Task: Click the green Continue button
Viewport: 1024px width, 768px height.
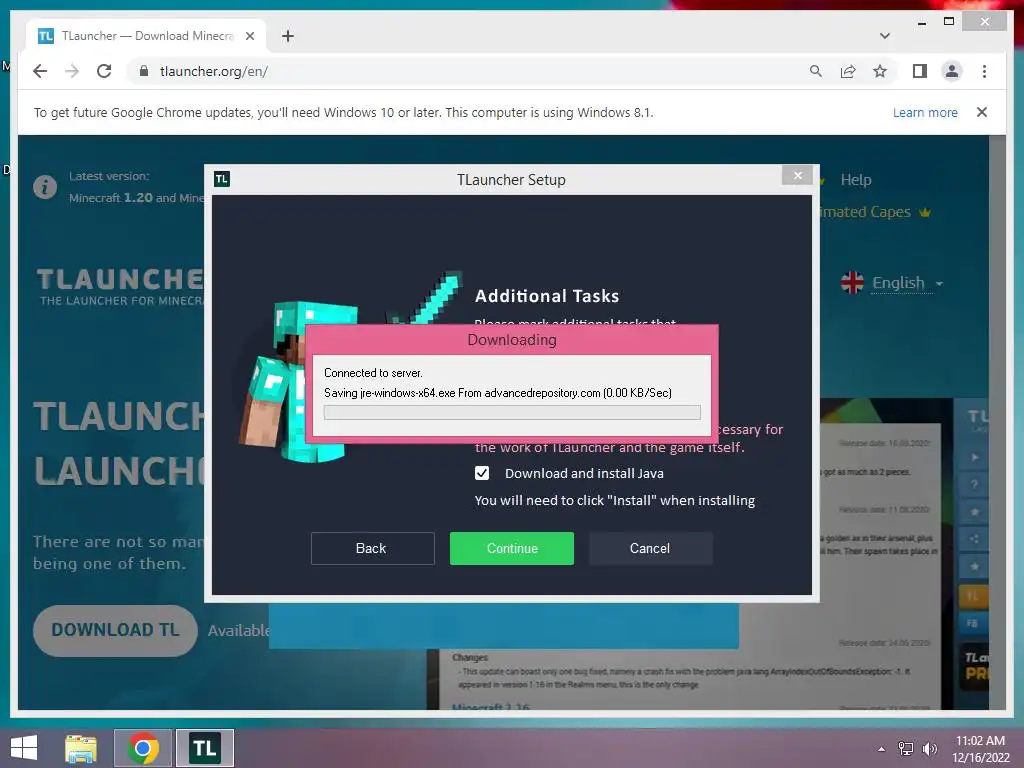Action: pos(511,548)
